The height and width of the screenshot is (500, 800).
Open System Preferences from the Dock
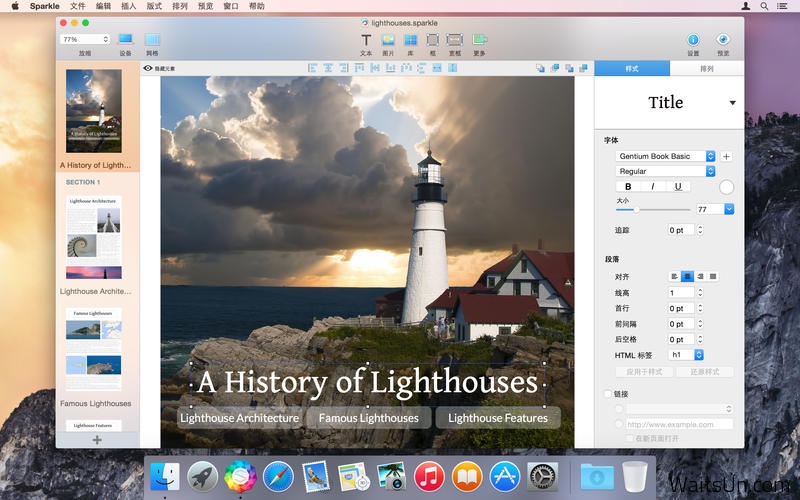542,477
